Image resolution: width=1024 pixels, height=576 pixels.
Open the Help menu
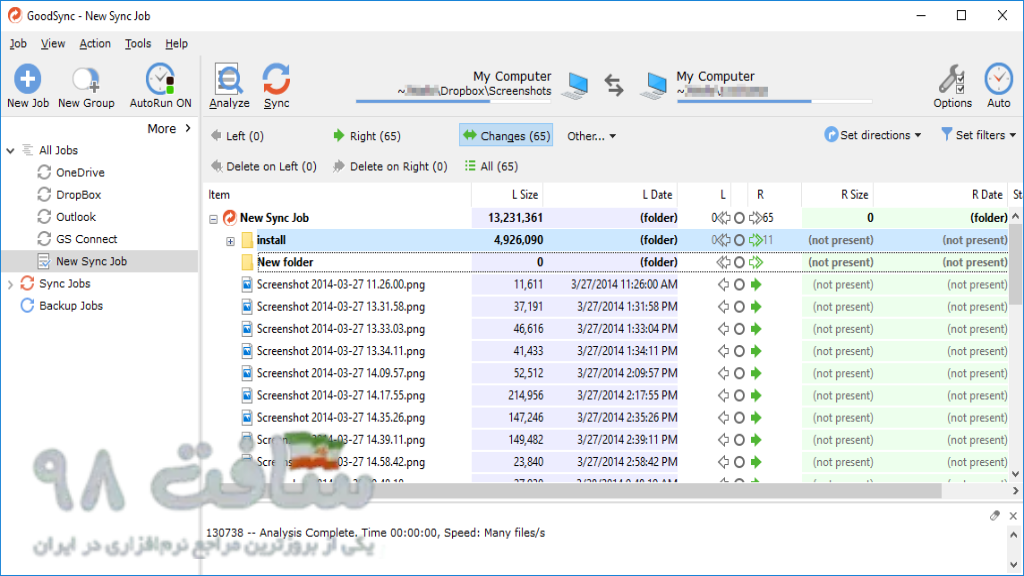tap(176, 44)
